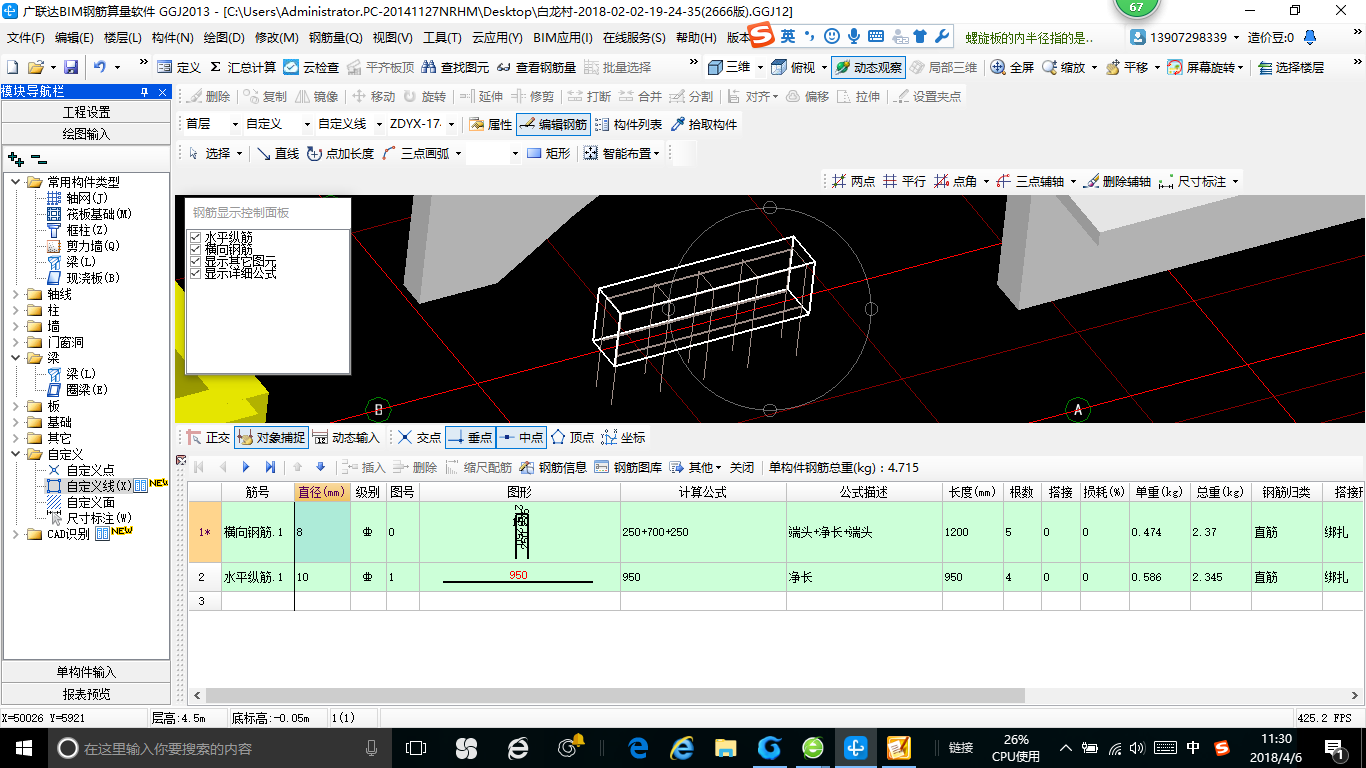
Task: Toggle 横向钢筋 checkbox
Action: click(195, 249)
